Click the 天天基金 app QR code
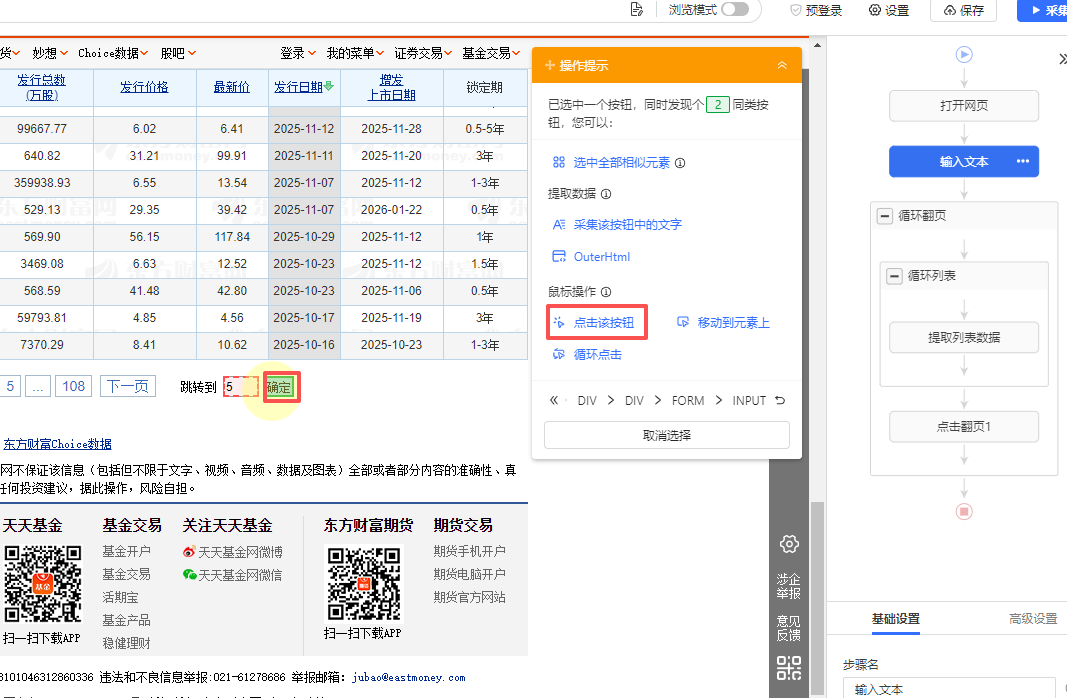The height and width of the screenshot is (698, 1067). tap(42, 584)
